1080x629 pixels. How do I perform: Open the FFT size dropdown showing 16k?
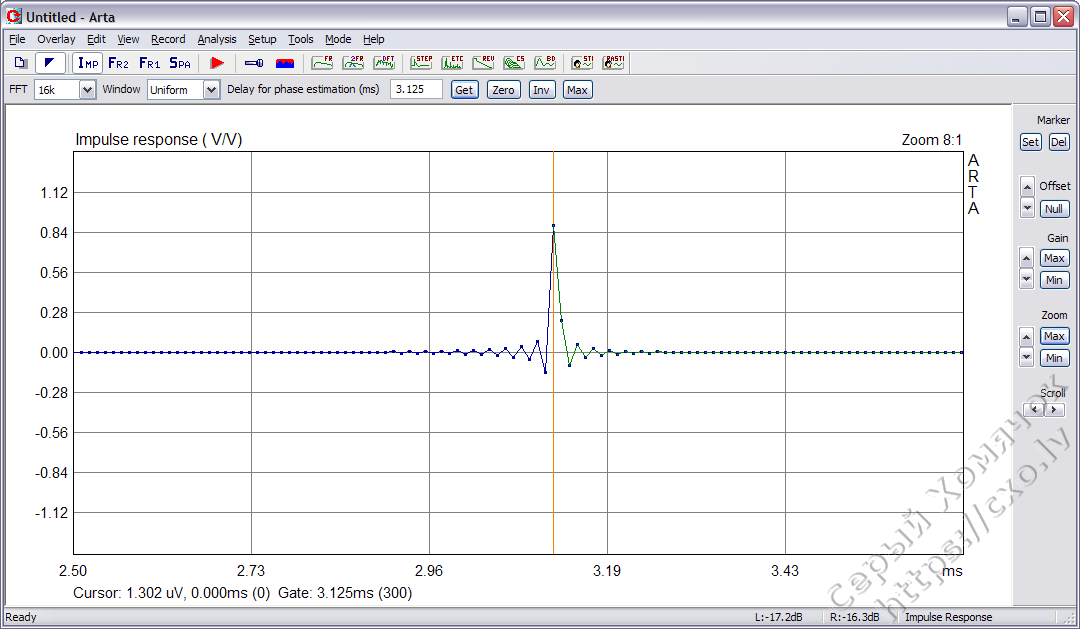coord(85,89)
